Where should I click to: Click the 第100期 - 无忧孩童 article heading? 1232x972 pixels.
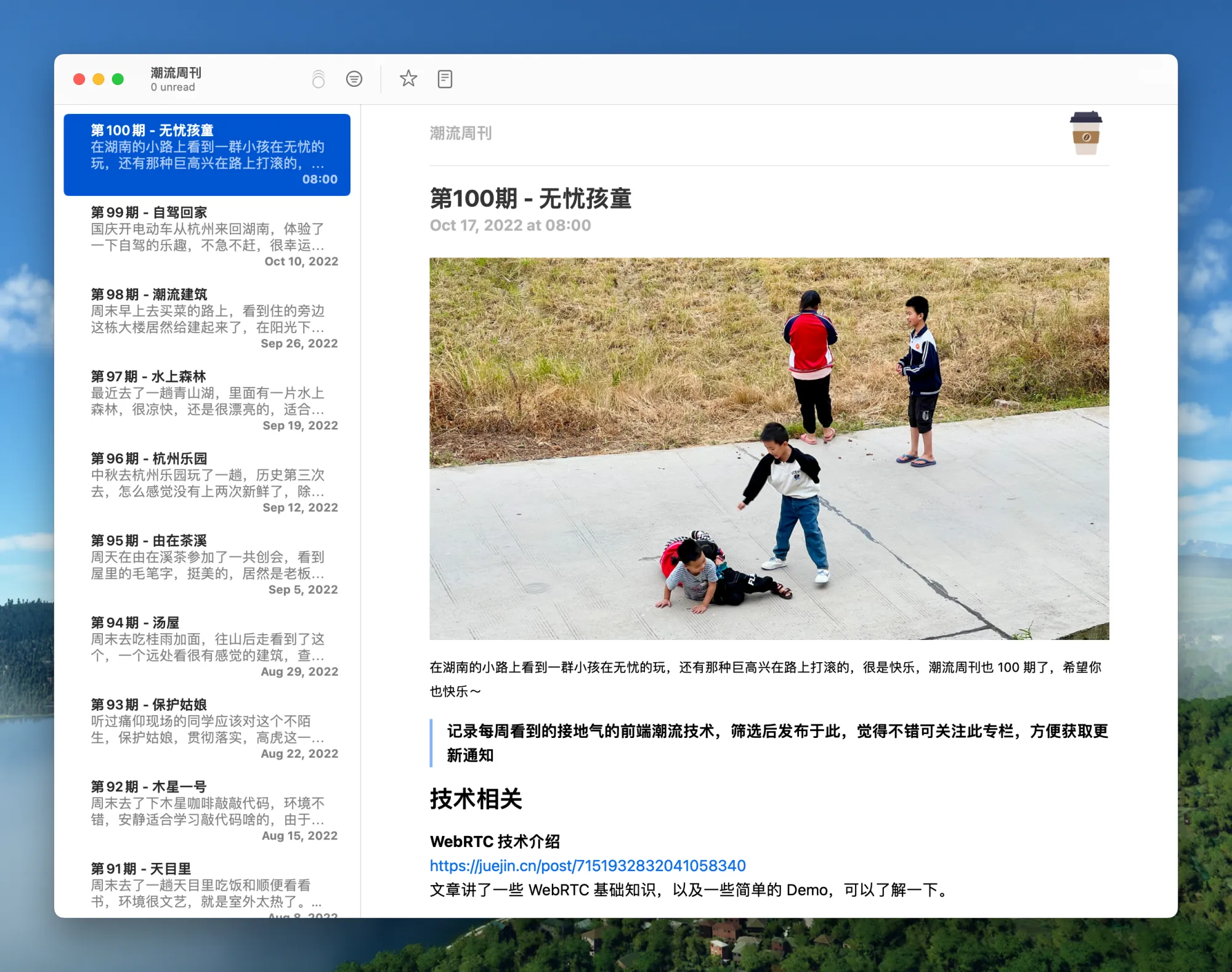click(x=530, y=199)
